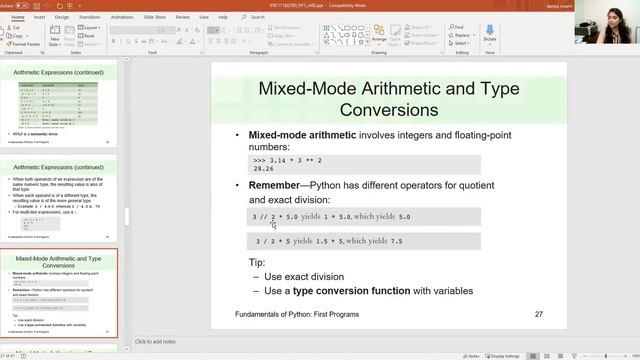Open the Review tab
640x360 pixels.
(182, 17)
